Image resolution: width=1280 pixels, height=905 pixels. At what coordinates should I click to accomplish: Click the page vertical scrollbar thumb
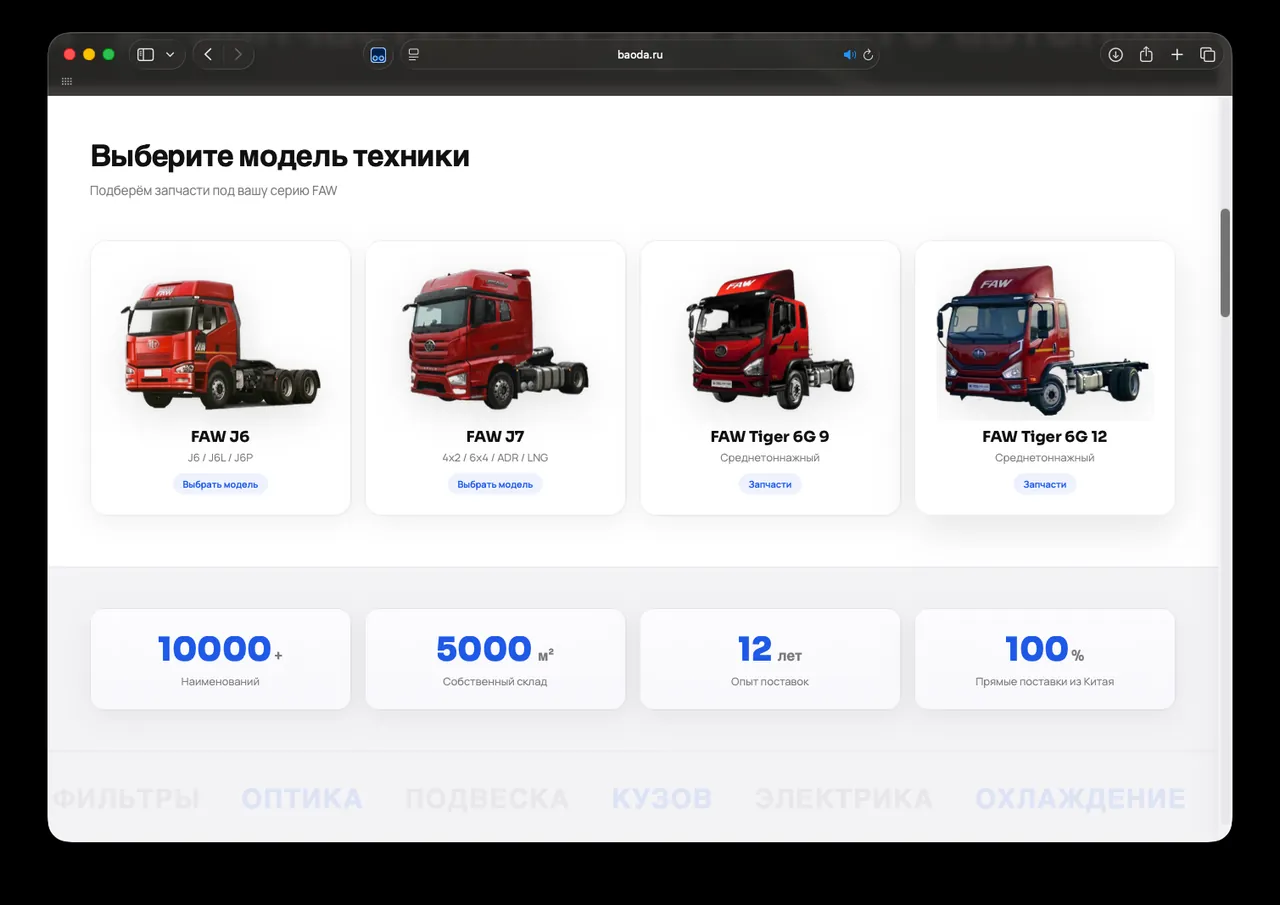[1225, 263]
